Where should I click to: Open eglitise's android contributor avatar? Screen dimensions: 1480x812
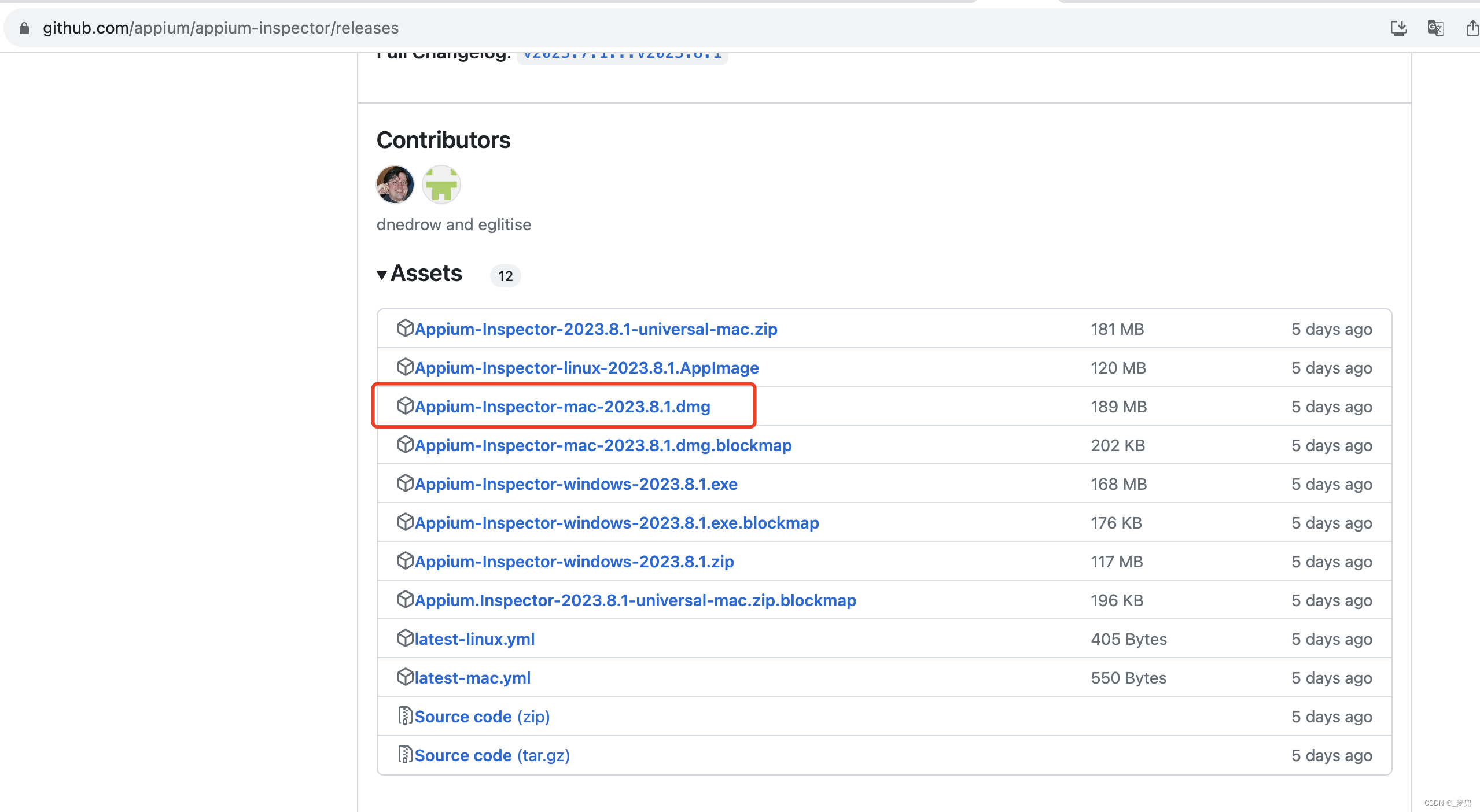tap(441, 184)
